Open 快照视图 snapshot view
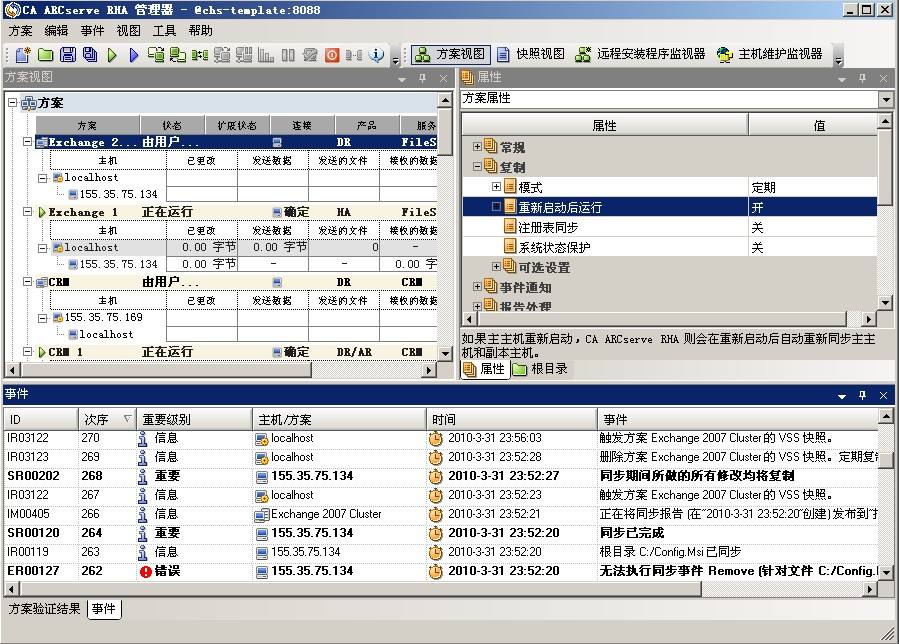The width and height of the screenshot is (899, 644). tap(530, 54)
